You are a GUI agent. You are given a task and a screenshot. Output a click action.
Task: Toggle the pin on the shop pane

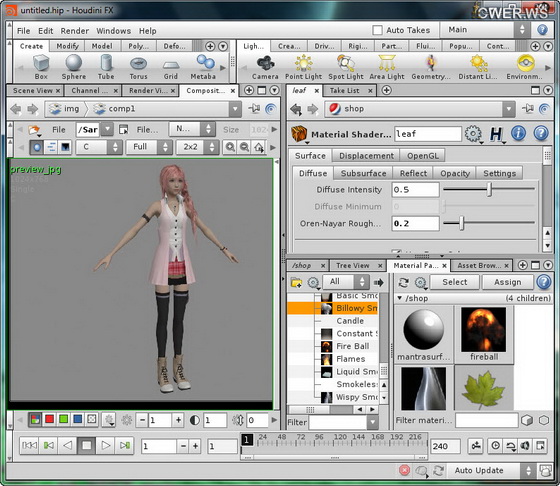point(528,109)
